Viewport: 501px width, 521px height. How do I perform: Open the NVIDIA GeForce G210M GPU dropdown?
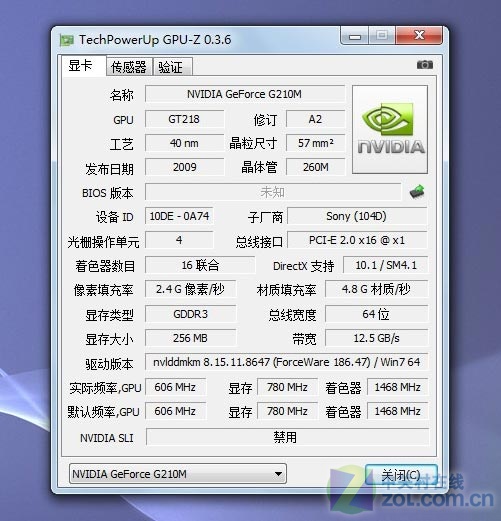pos(178,473)
